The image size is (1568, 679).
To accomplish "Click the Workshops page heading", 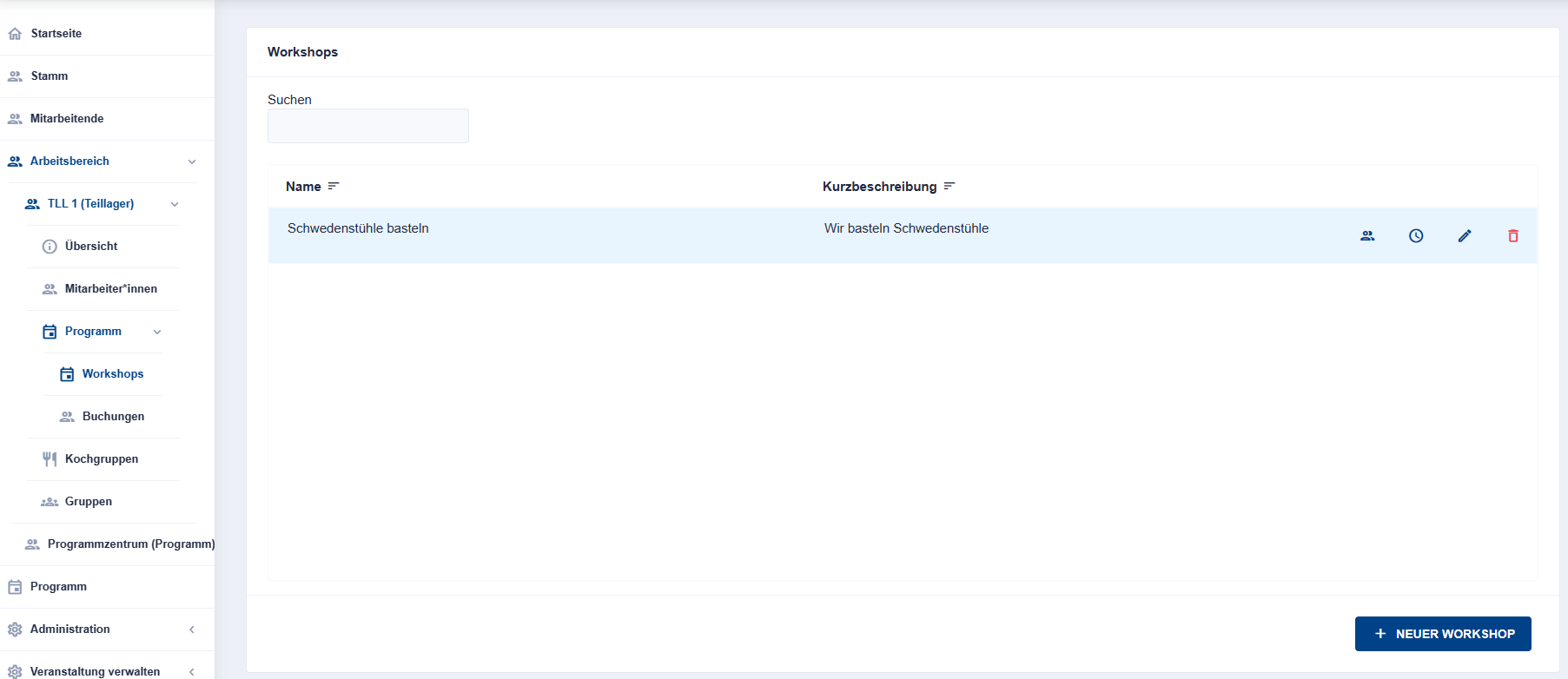I will 302,52.
